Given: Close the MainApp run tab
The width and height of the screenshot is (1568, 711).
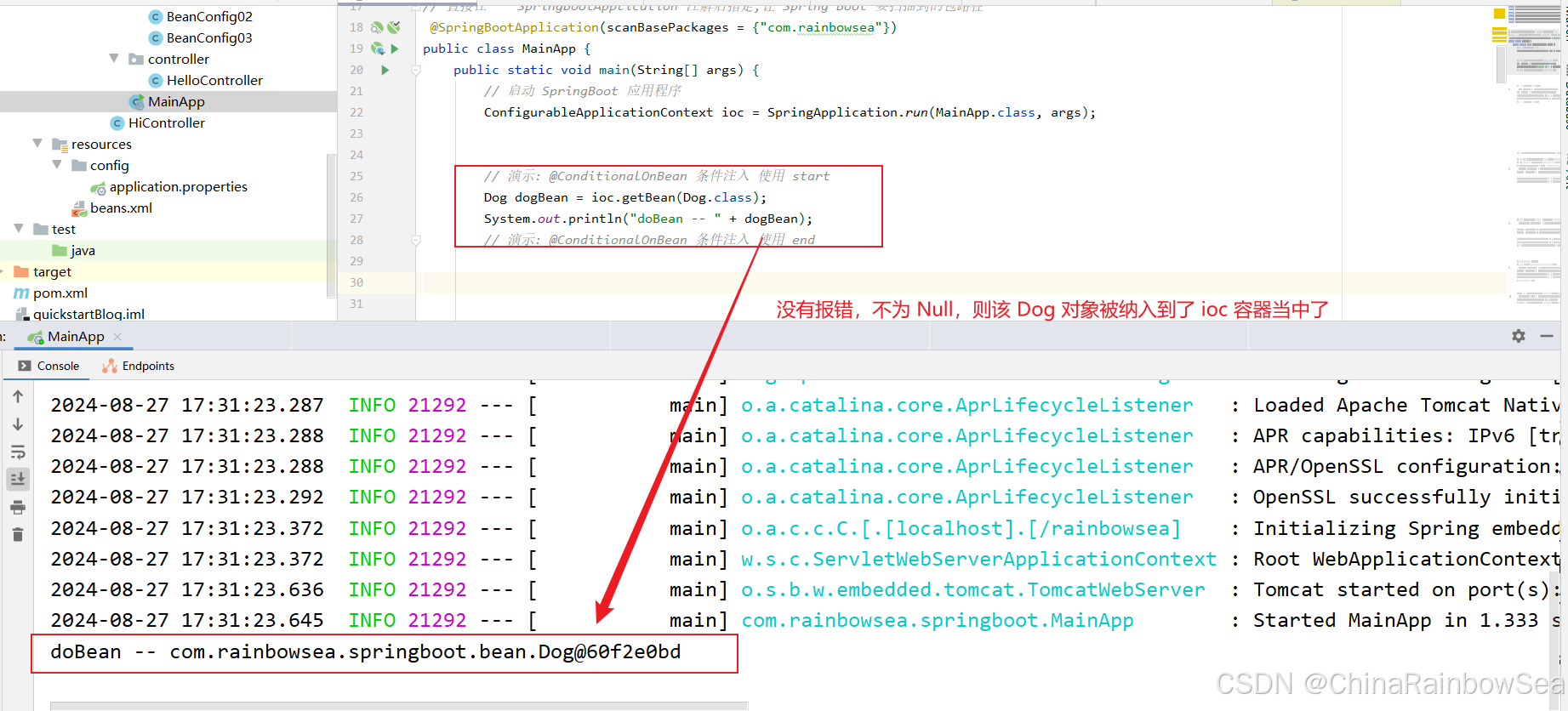Looking at the screenshot, I should [x=117, y=337].
